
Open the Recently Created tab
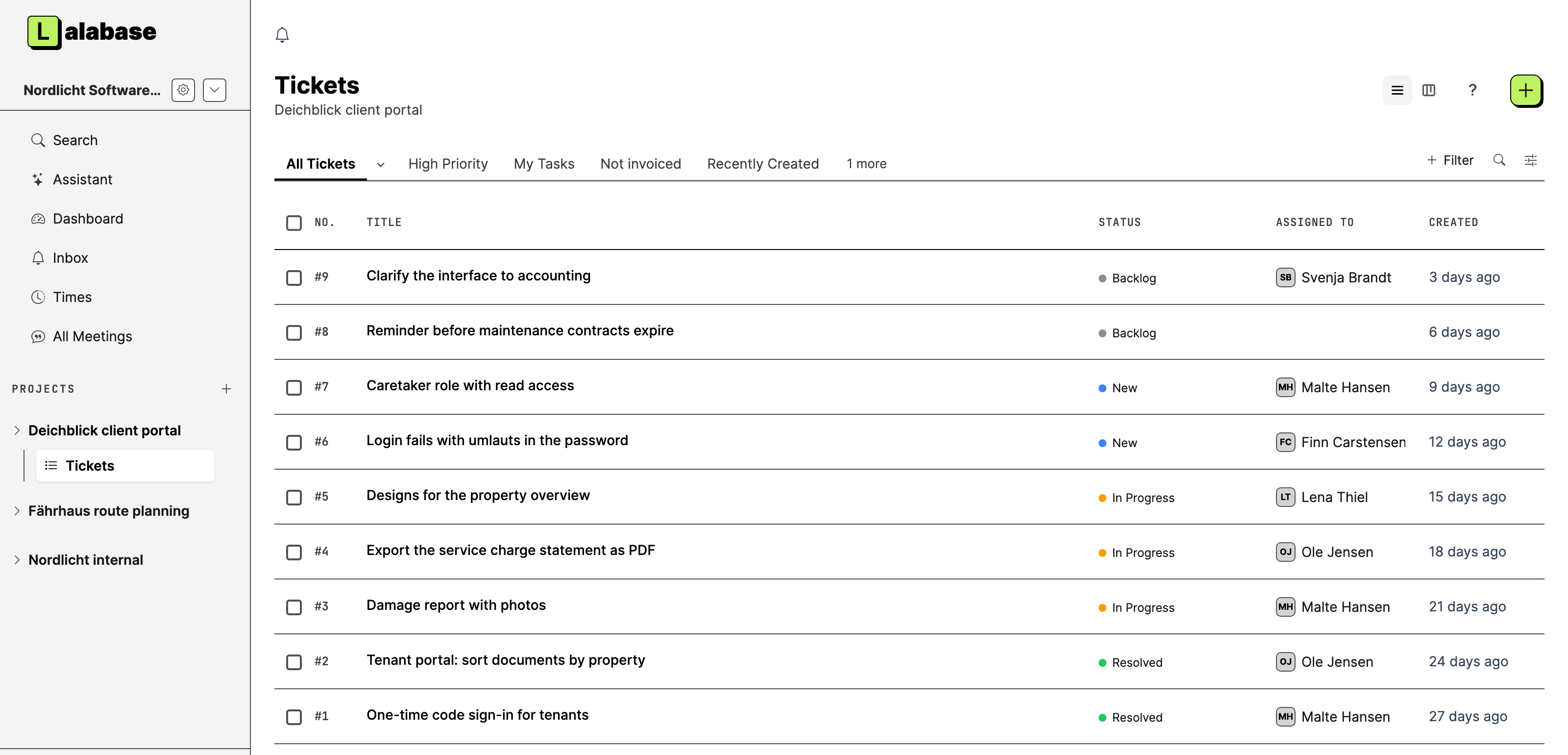763,164
